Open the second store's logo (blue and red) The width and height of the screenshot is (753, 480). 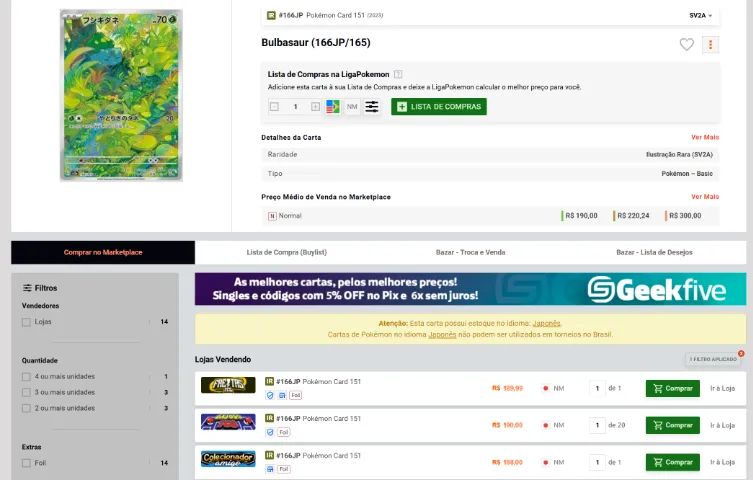[228, 422]
